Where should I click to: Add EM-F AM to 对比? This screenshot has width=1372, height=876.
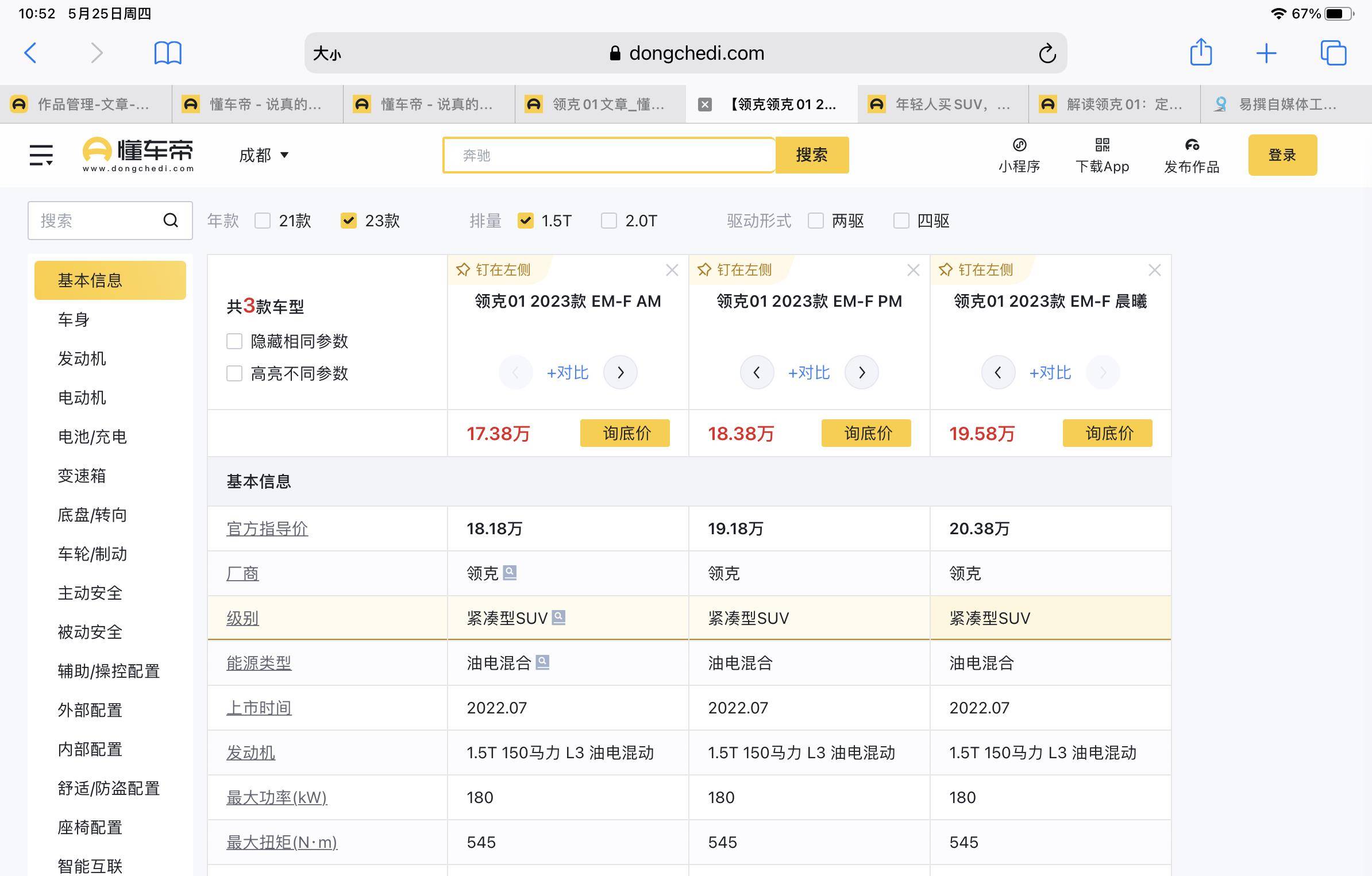click(x=568, y=373)
